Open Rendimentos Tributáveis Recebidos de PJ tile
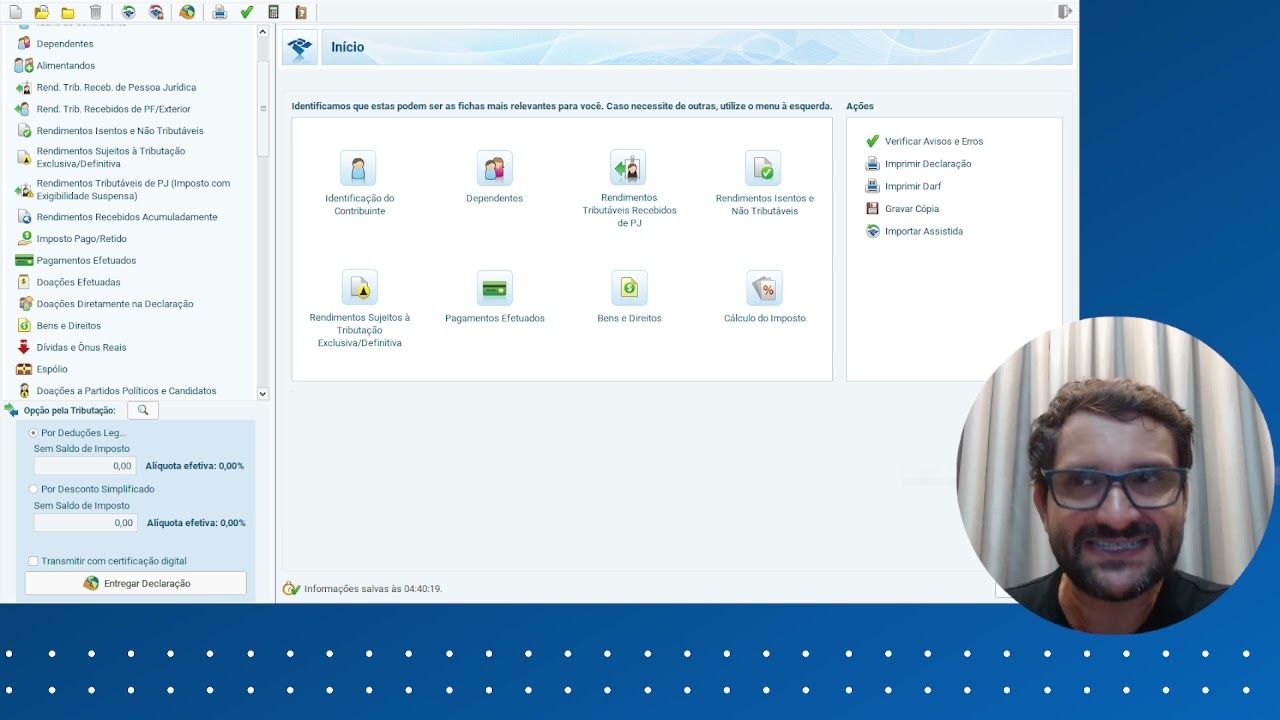 [x=629, y=189]
